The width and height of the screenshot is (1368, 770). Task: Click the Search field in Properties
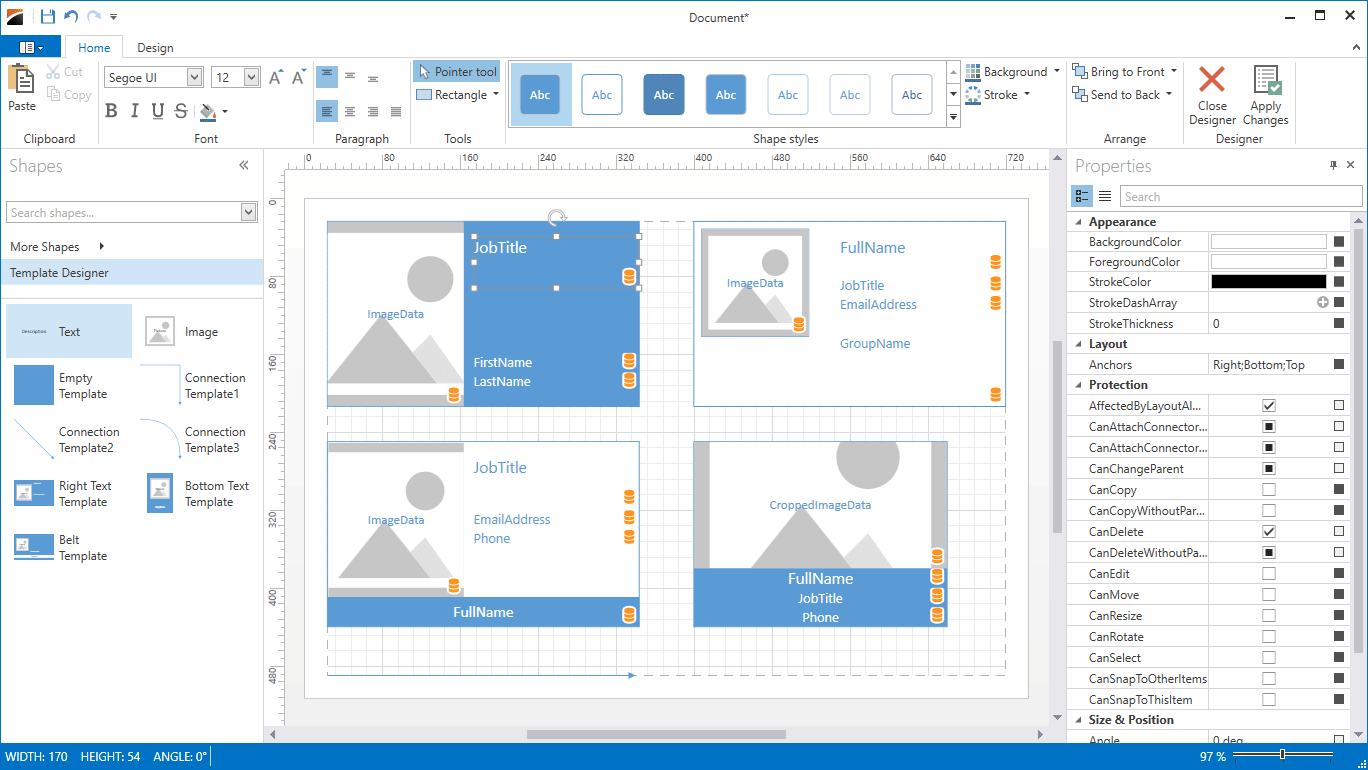(1240, 197)
